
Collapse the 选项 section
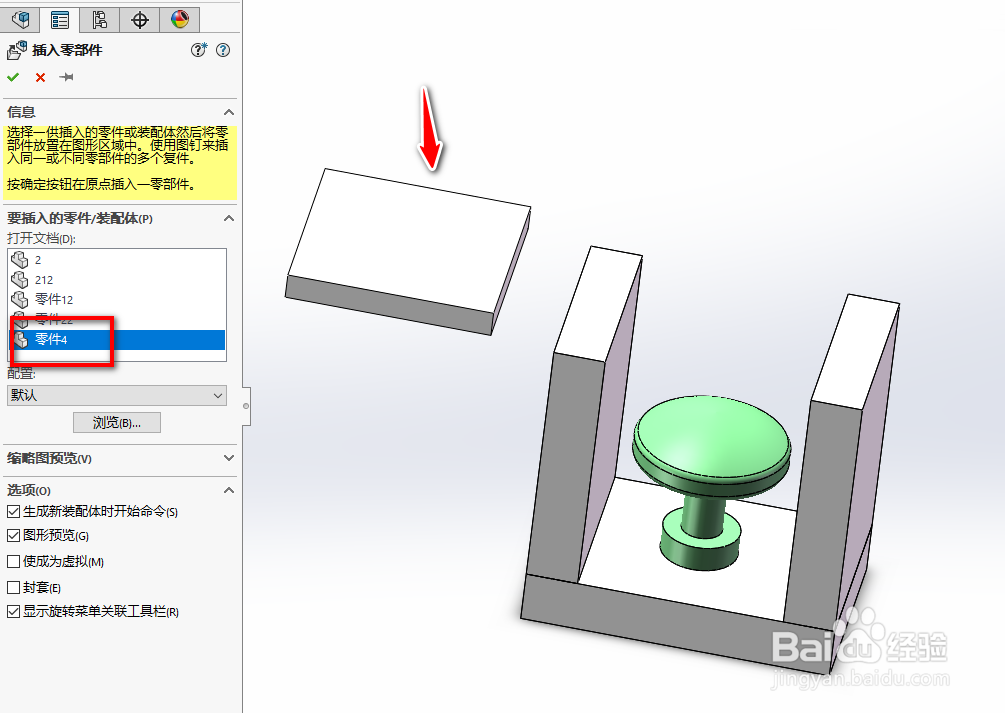point(229,490)
